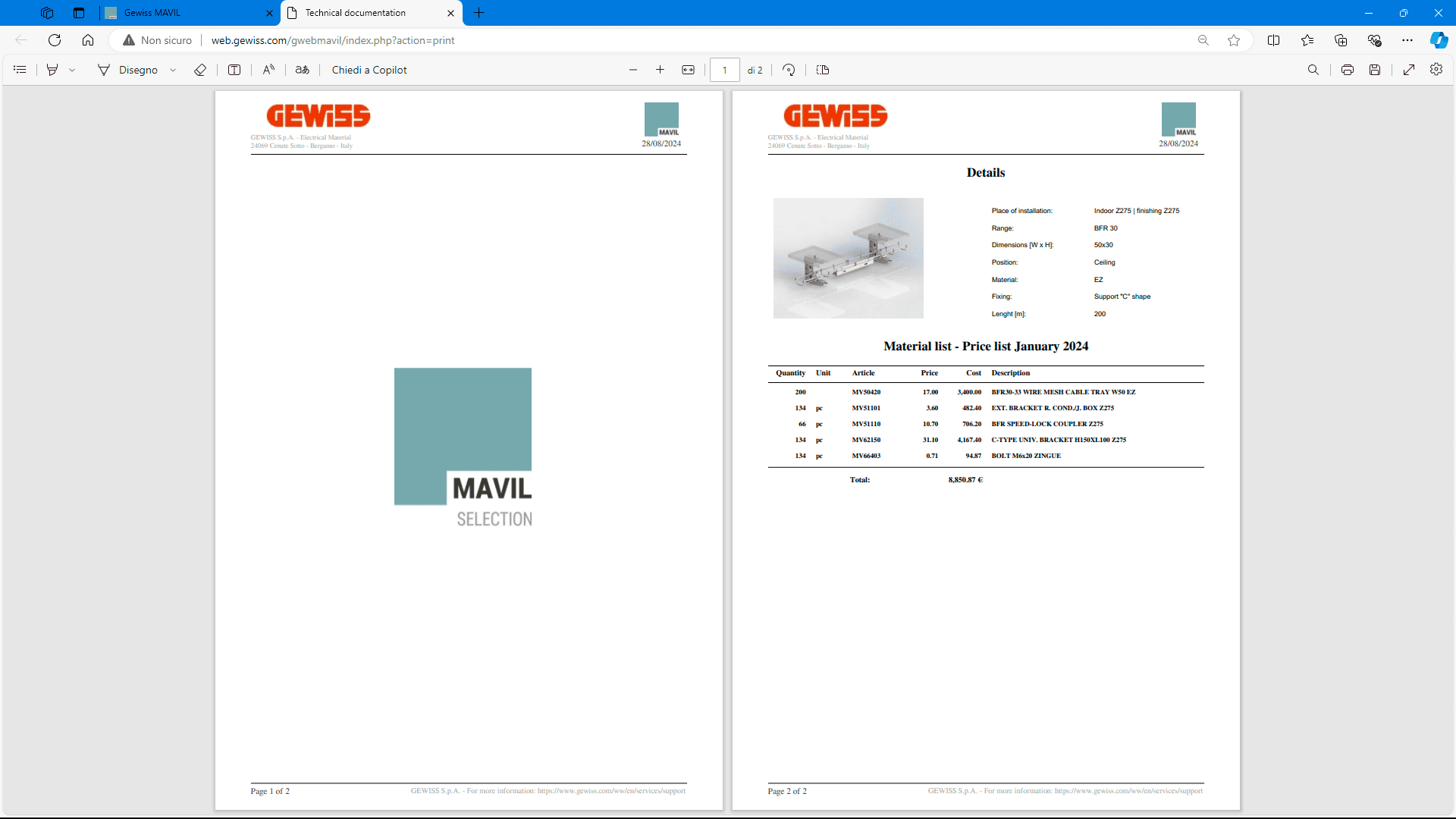Open browser zoom indicator in address bar

[1203, 40]
